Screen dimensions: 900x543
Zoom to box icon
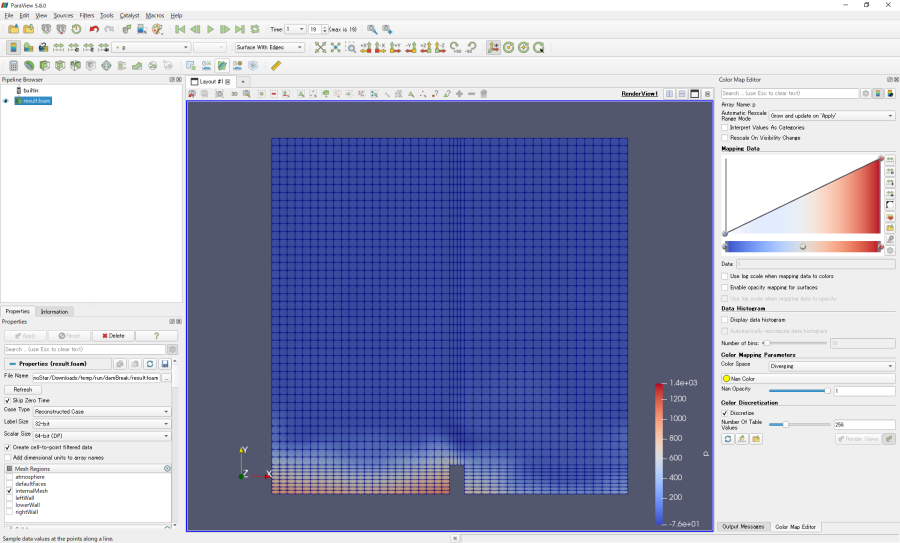(x=351, y=48)
